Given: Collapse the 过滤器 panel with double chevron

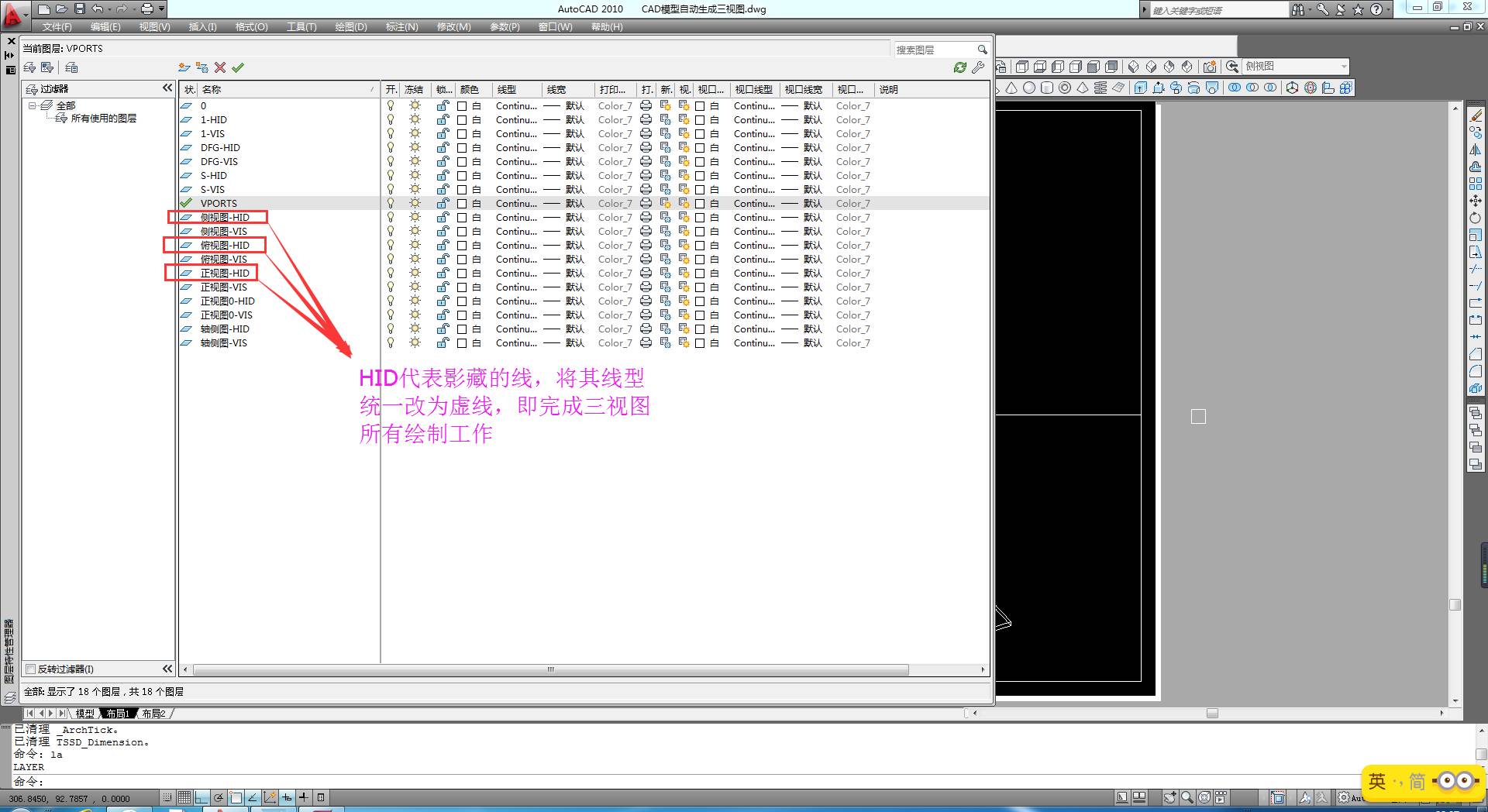Looking at the screenshot, I should (x=167, y=88).
